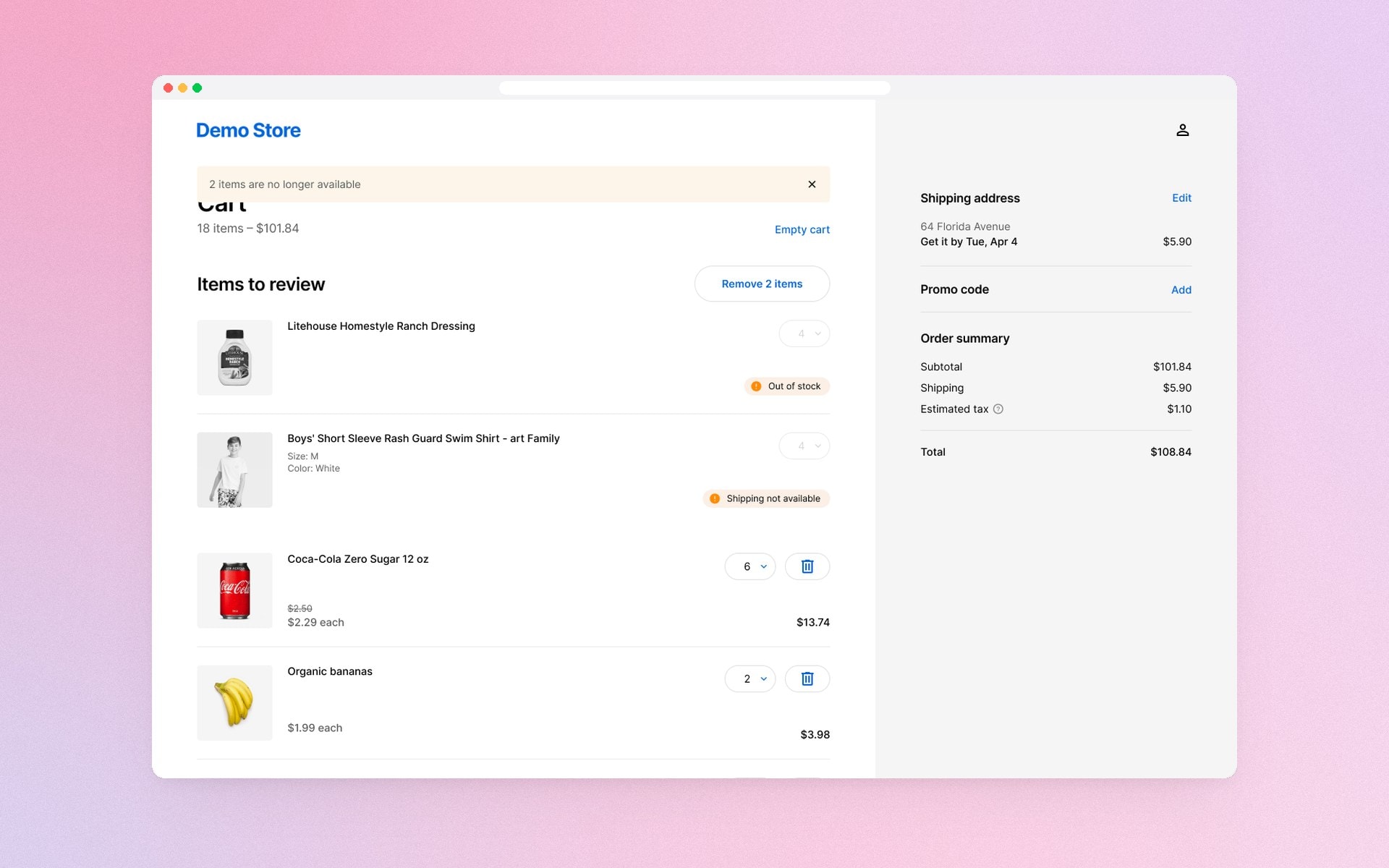The width and height of the screenshot is (1389, 868).
Task: Click the Estimated tax help icon
Action: click(998, 409)
